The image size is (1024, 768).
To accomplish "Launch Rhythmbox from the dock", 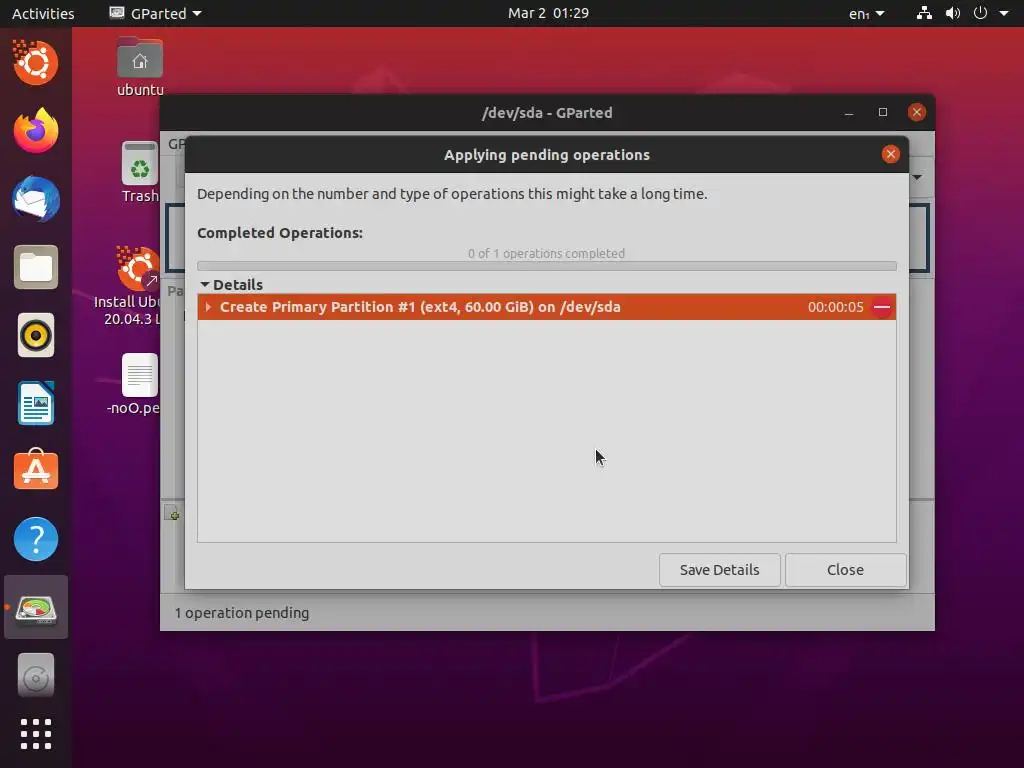I will point(36,336).
